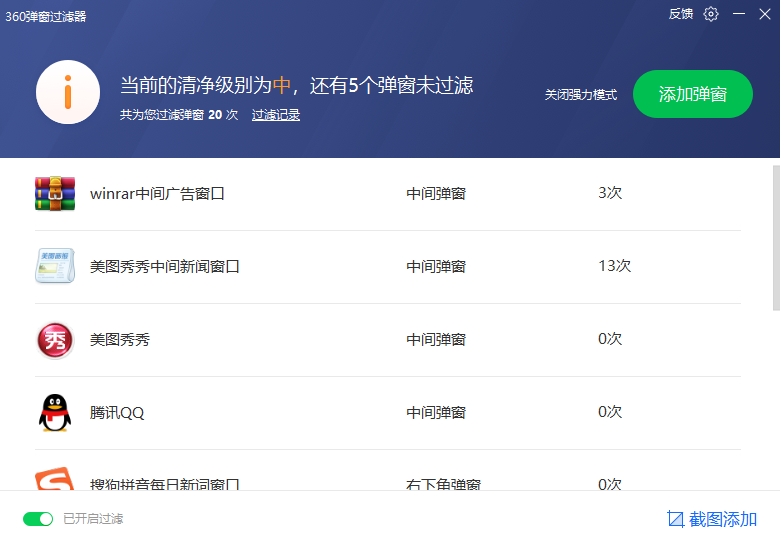This screenshot has height=538, width=780.
Task: Click the 腾讯QQ penguin icon
Action: [x=55, y=413]
